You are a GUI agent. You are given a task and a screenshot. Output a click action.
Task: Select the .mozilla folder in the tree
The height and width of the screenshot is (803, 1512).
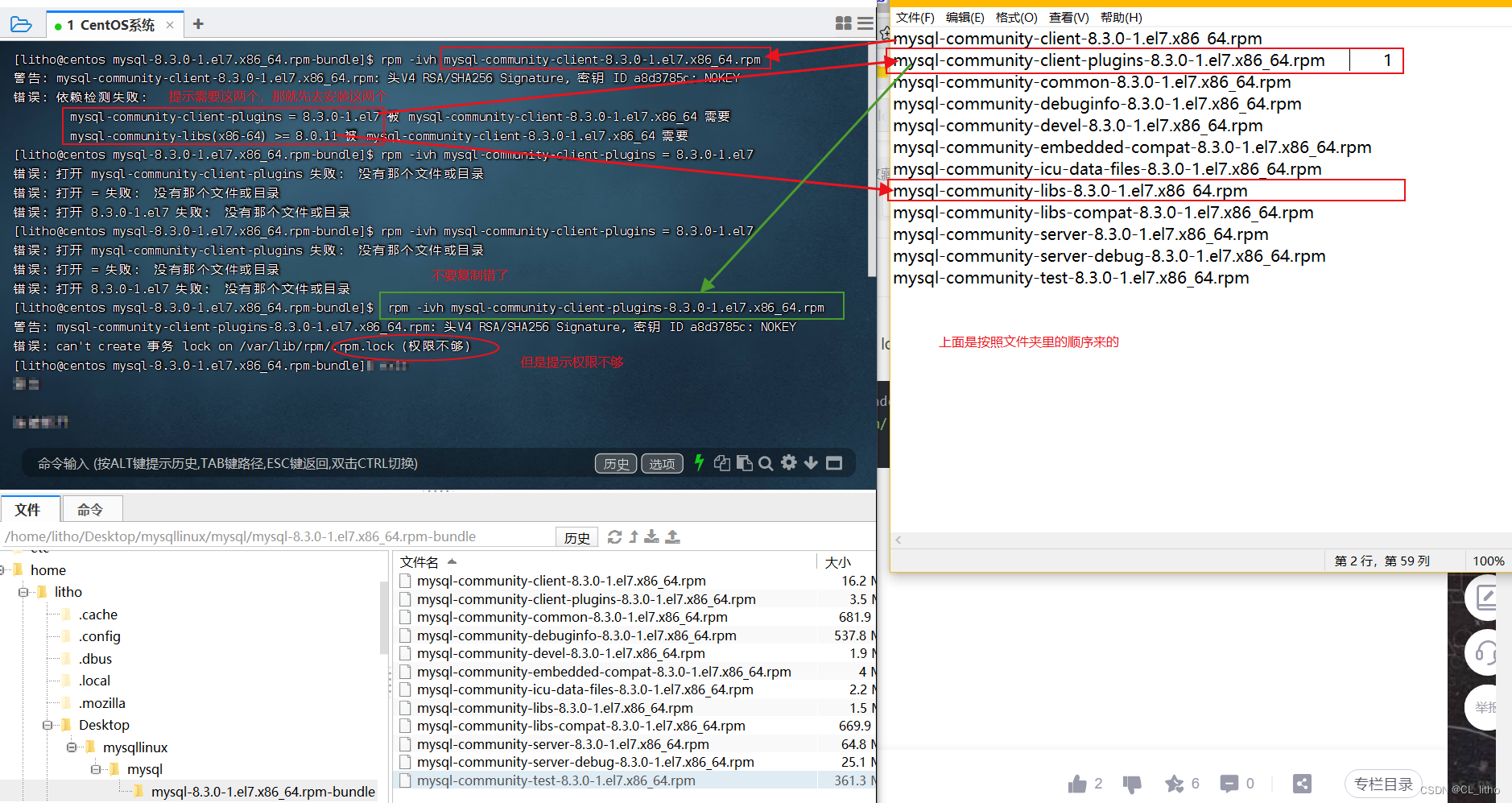tap(101, 703)
